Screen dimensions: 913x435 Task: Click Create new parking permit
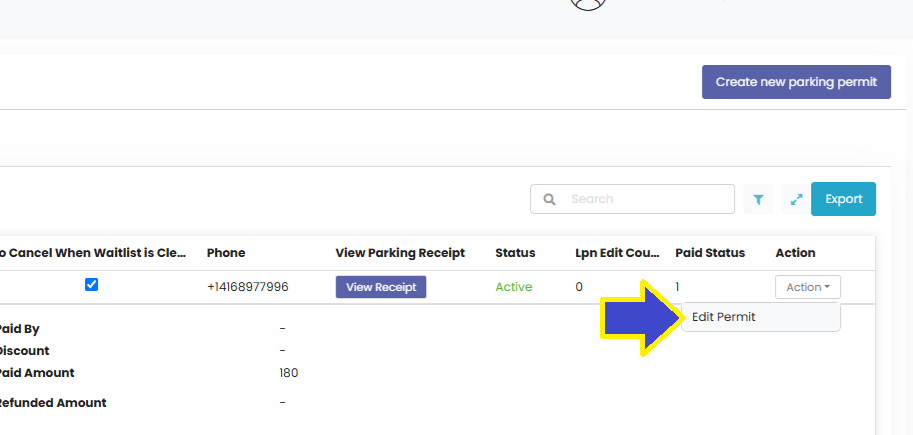796,82
